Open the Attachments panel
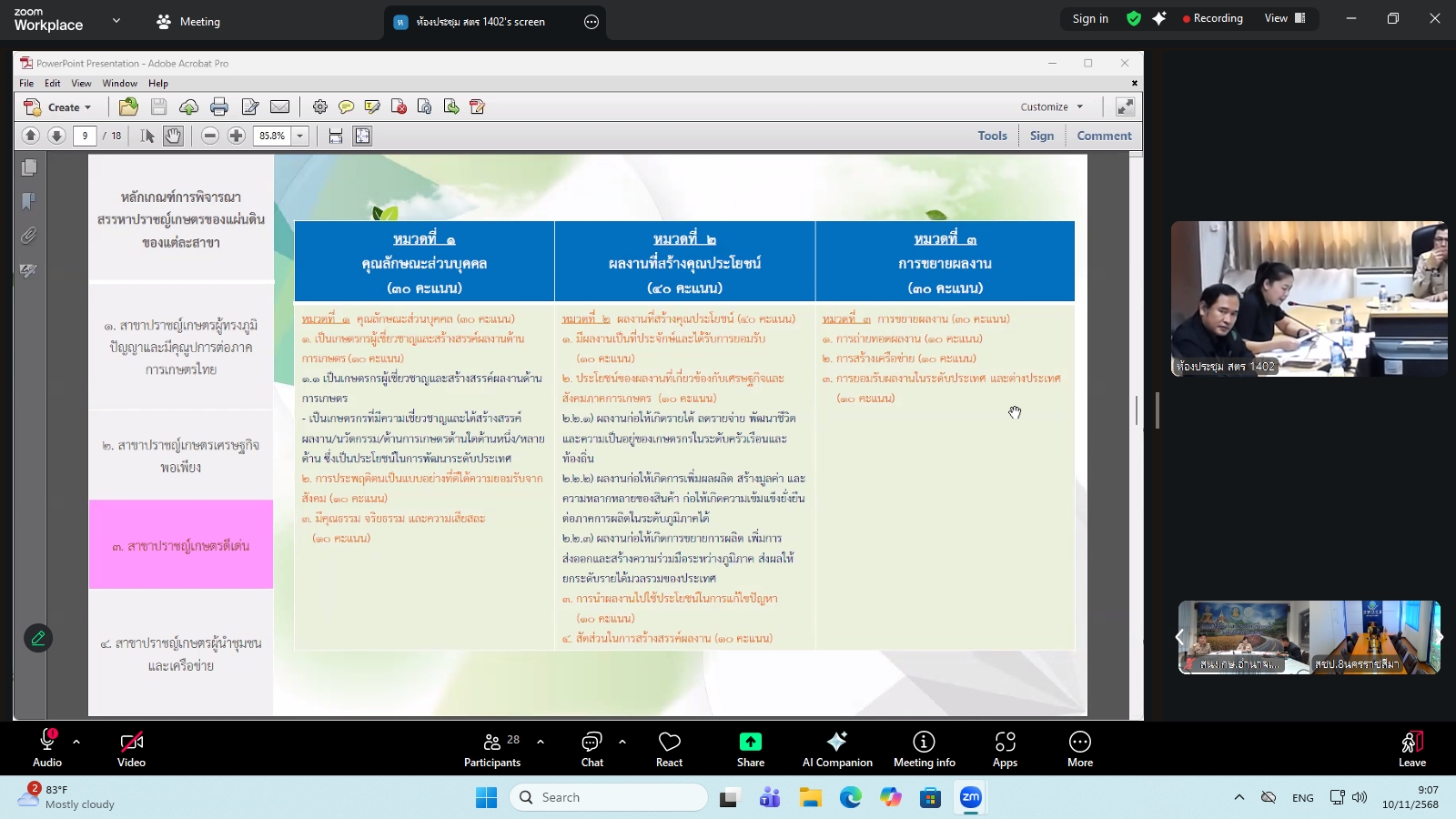1456x819 pixels. point(28,236)
